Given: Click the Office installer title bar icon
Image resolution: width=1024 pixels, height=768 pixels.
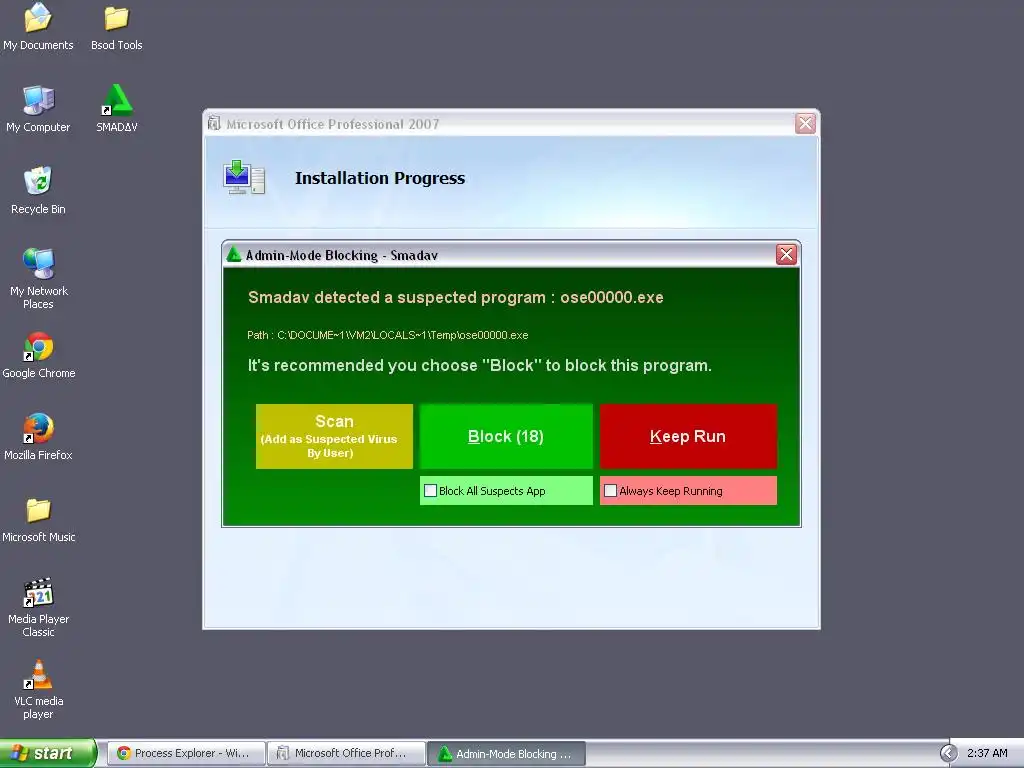Looking at the screenshot, I should pos(214,123).
